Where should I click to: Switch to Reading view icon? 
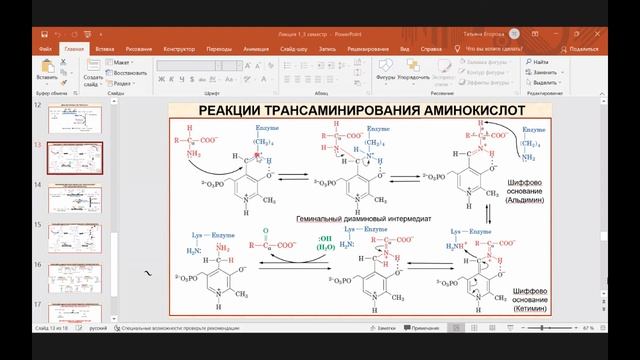pyautogui.click(x=492, y=328)
